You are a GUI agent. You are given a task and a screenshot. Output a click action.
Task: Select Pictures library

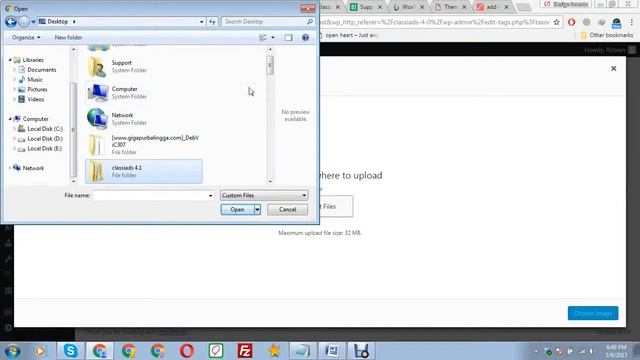click(37, 89)
